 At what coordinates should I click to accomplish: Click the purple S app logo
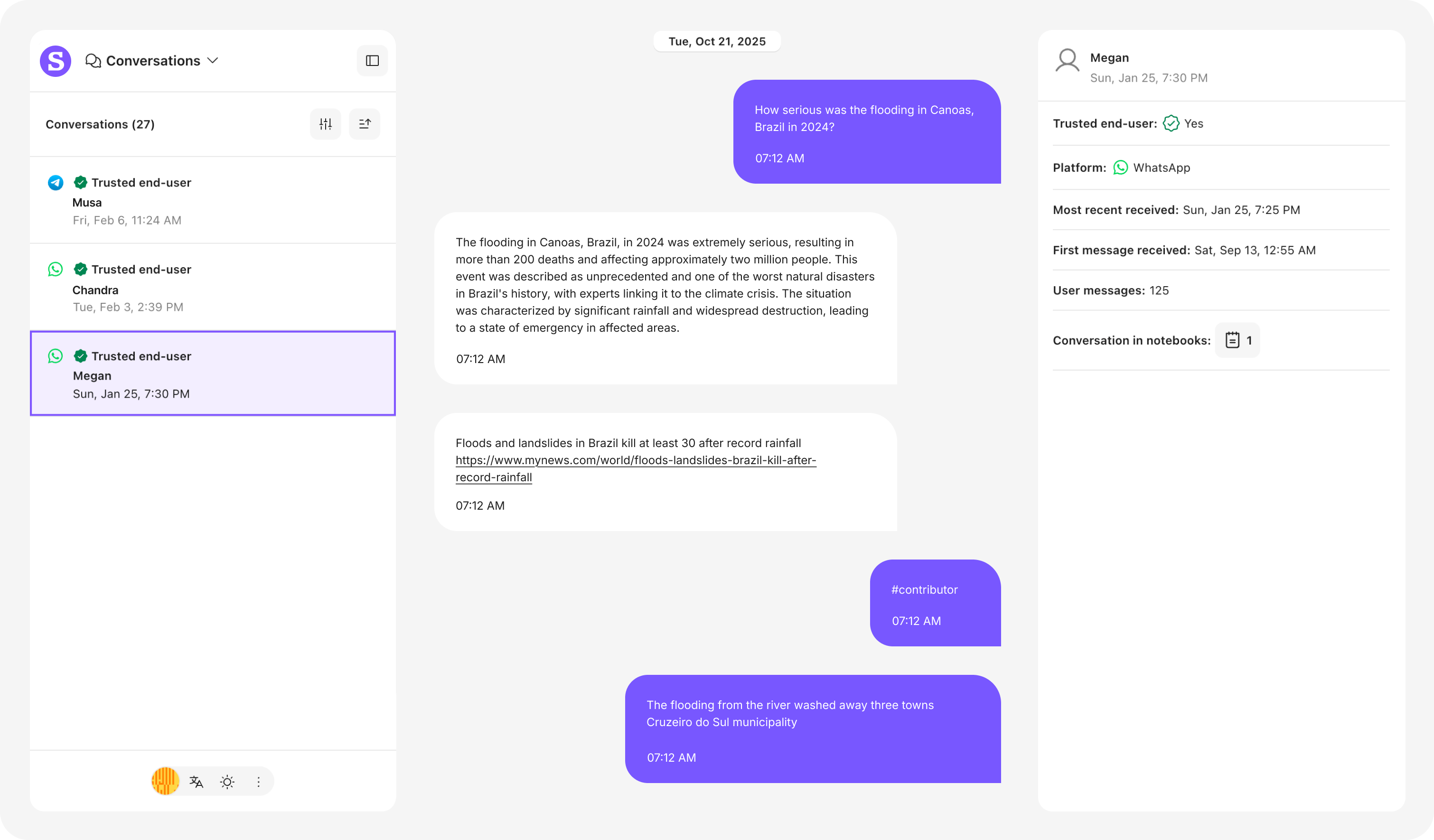click(55, 60)
